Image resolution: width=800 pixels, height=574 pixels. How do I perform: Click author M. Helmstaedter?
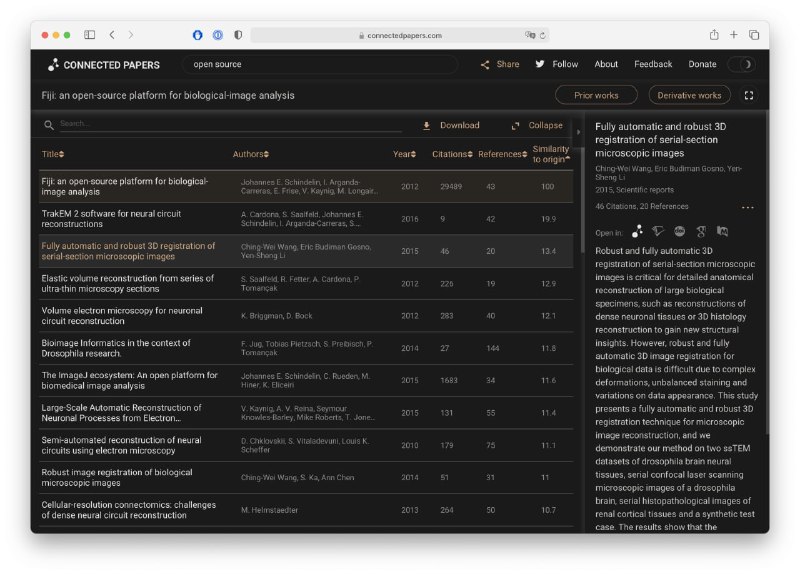click(x=269, y=510)
